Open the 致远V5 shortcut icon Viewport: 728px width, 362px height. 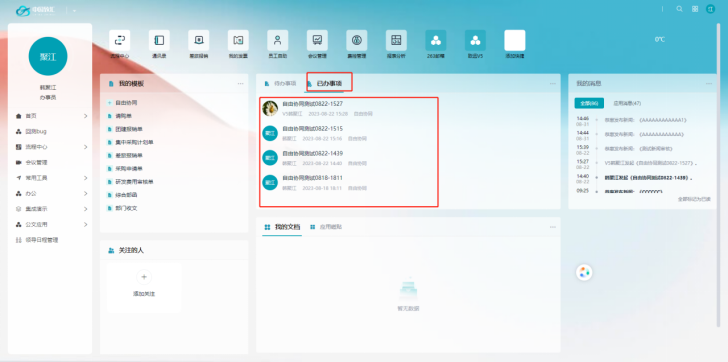(x=475, y=40)
